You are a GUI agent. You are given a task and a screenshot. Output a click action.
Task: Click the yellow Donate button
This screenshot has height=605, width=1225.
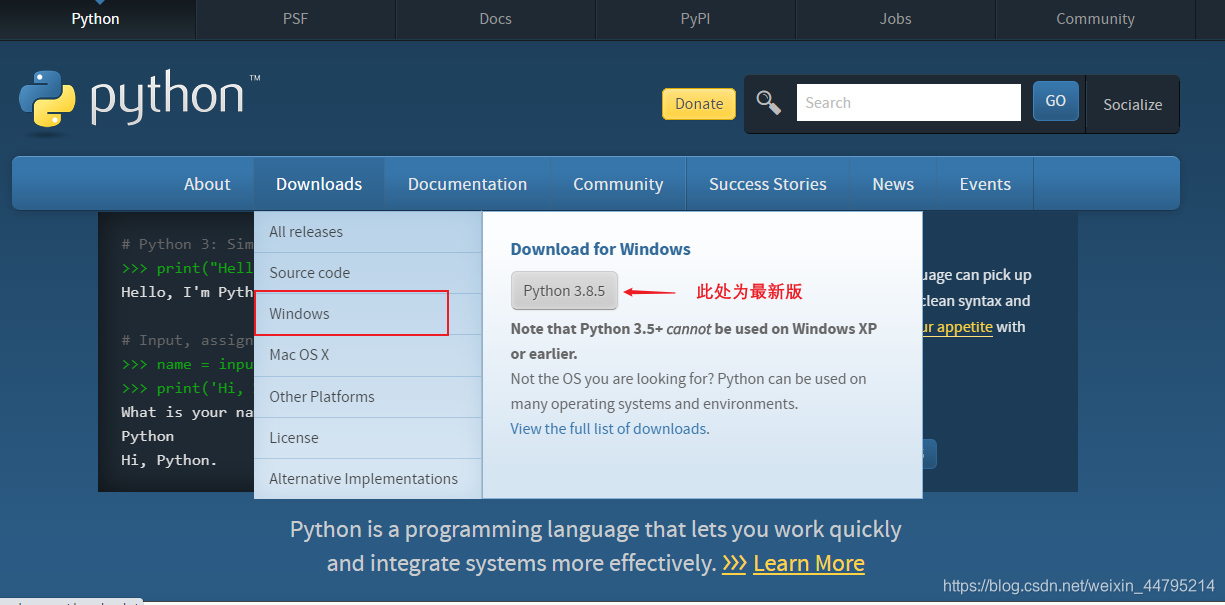tap(699, 104)
